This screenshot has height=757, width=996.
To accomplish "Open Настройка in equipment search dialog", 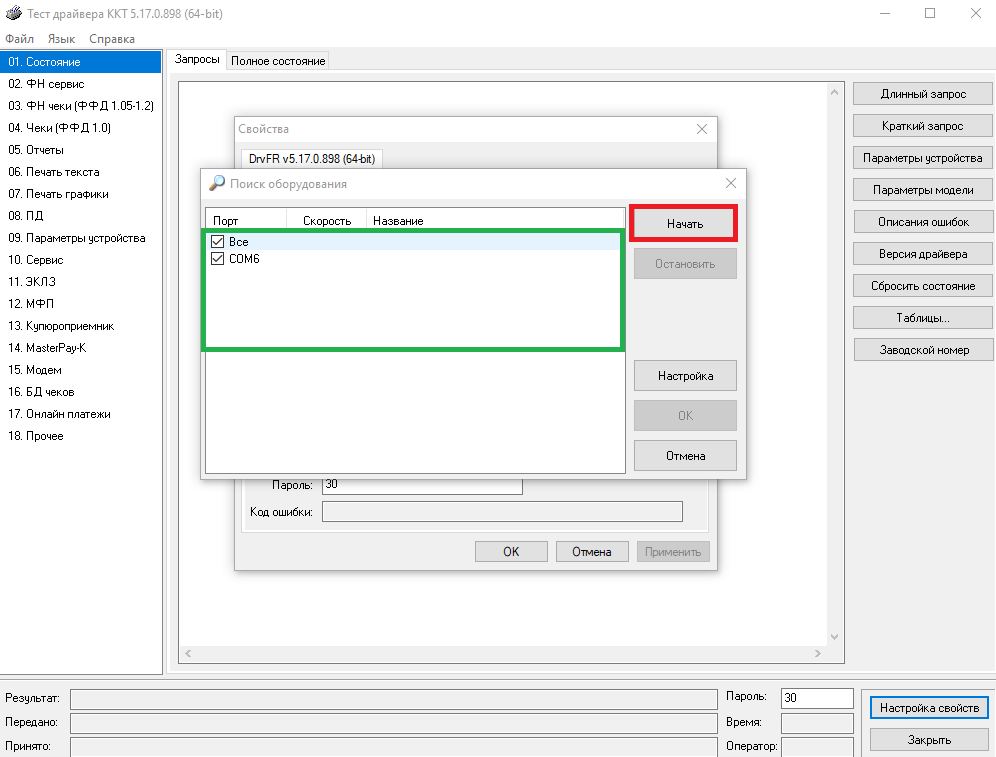I will [685, 376].
